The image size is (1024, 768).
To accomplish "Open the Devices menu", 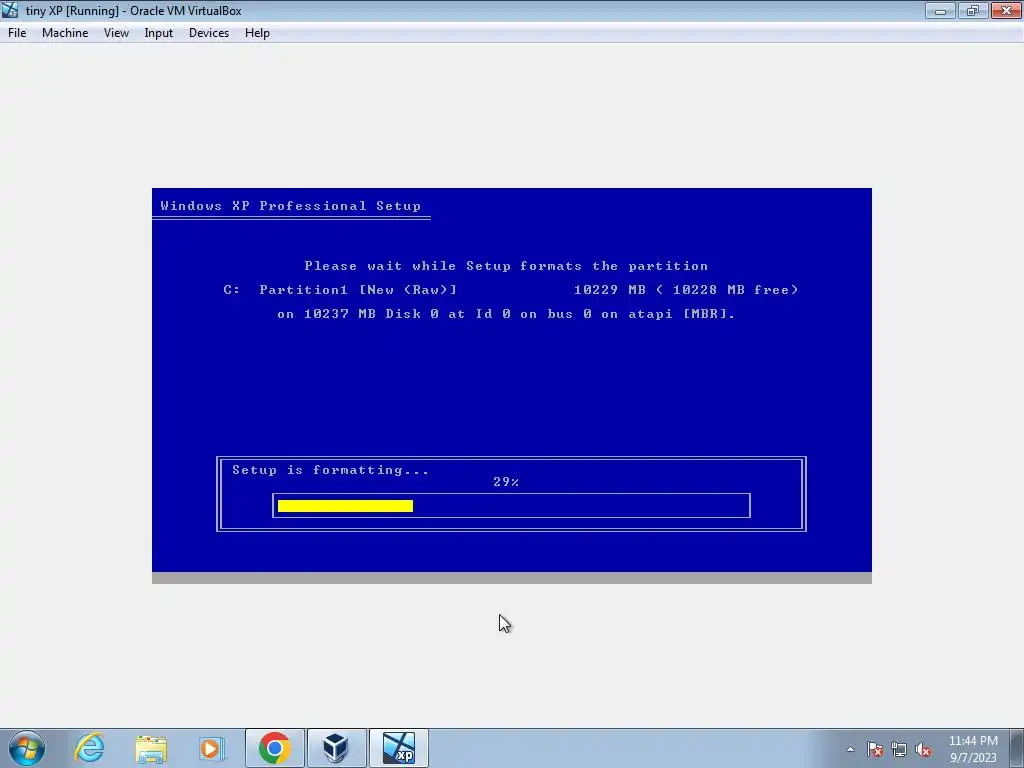I will pyautogui.click(x=209, y=33).
